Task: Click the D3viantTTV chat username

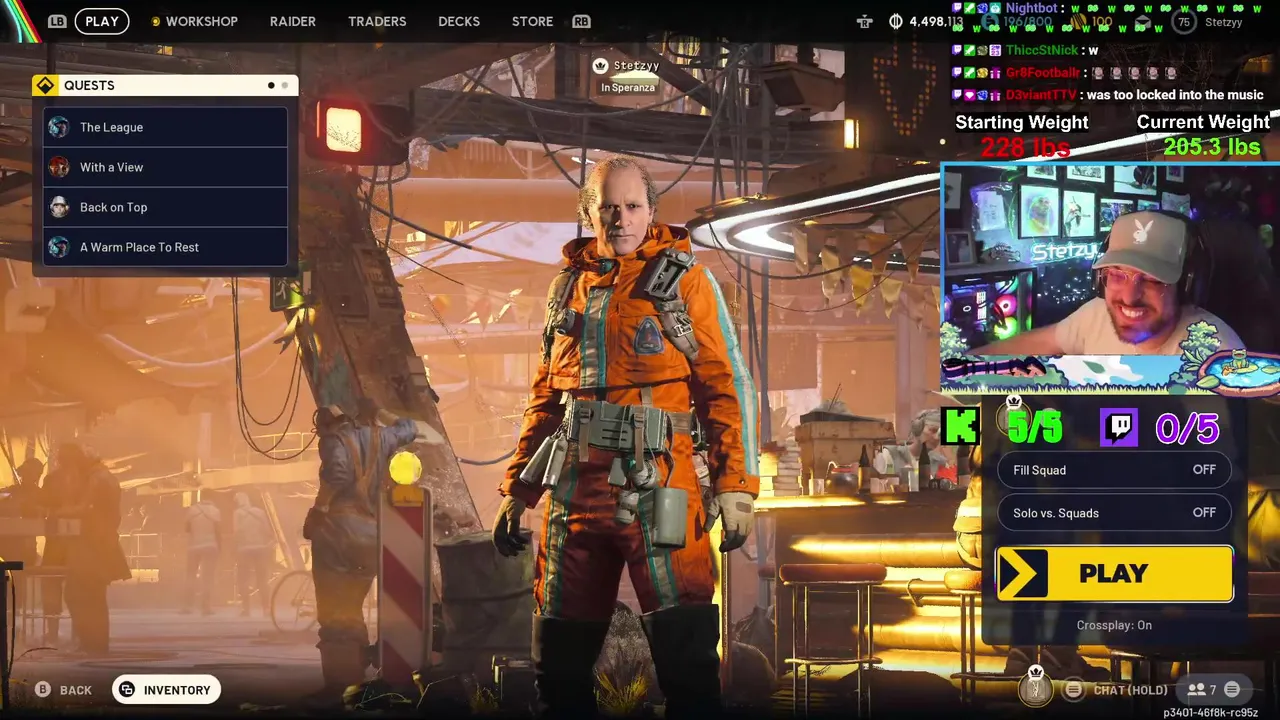Action: pos(1041,95)
